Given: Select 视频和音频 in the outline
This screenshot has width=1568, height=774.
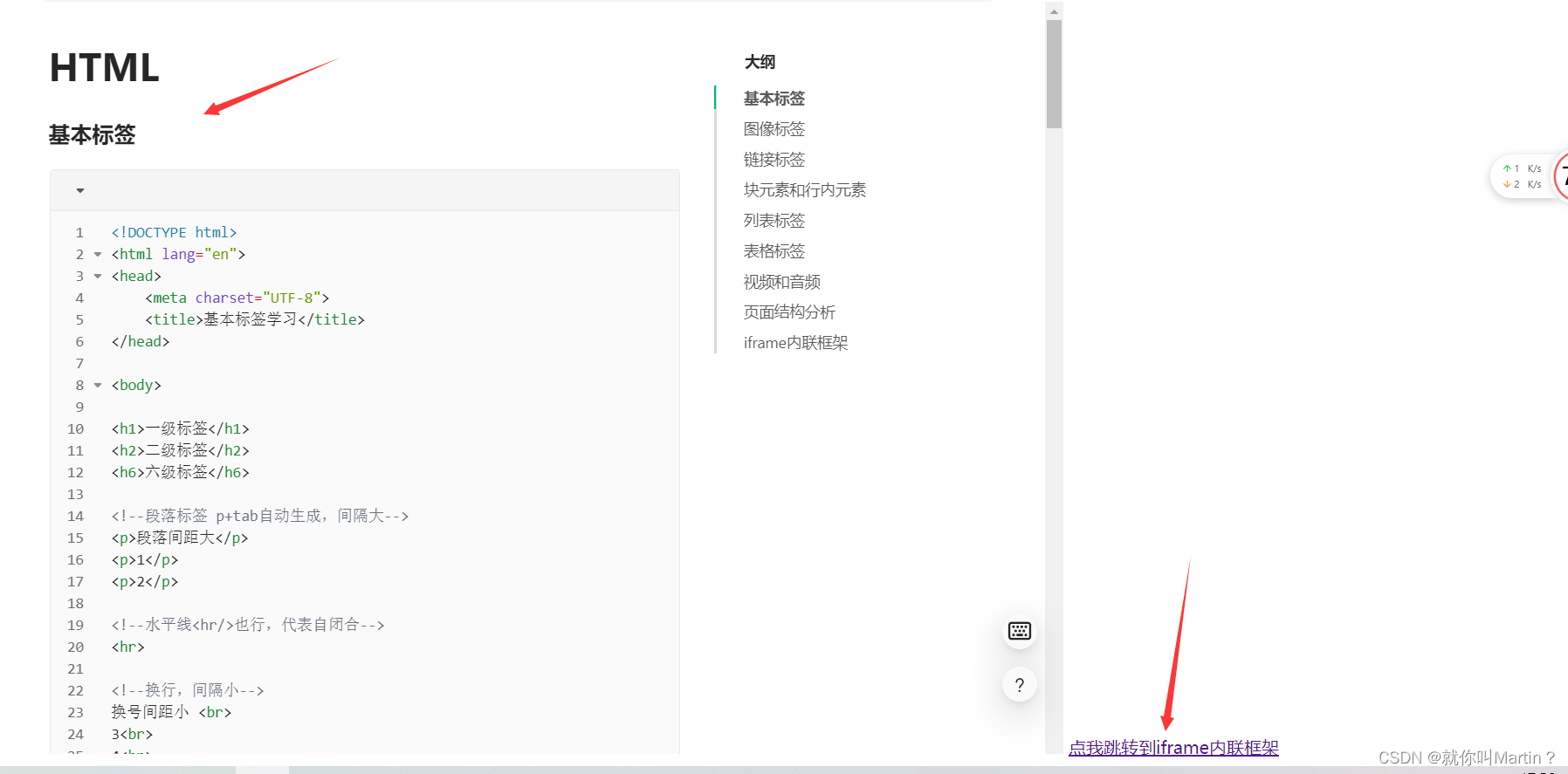Looking at the screenshot, I should click(782, 282).
